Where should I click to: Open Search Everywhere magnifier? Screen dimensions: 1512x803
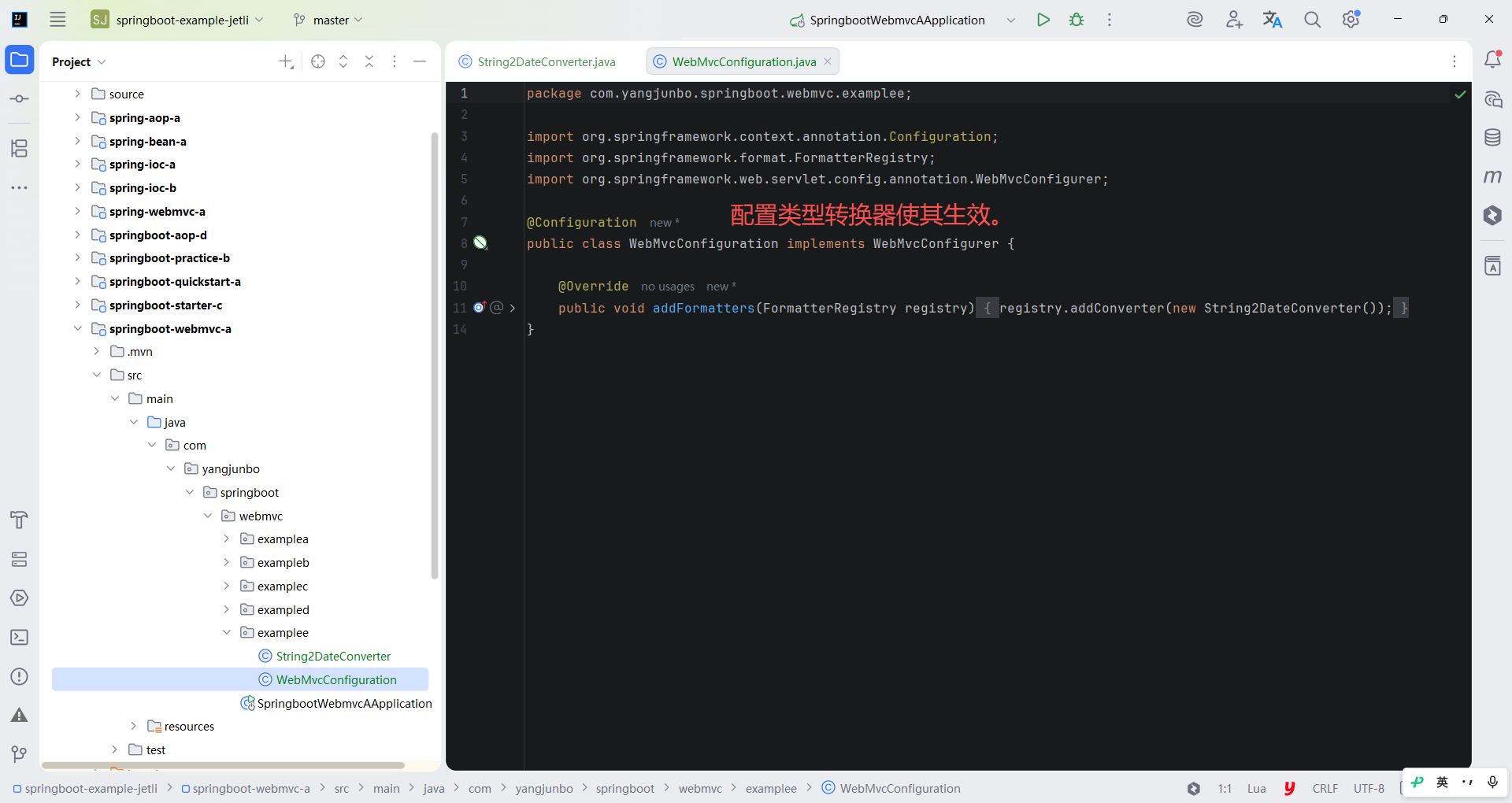(x=1312, y=20)
